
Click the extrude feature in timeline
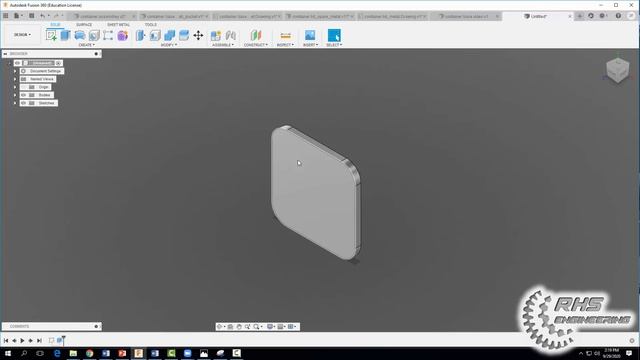coord(60,340)
